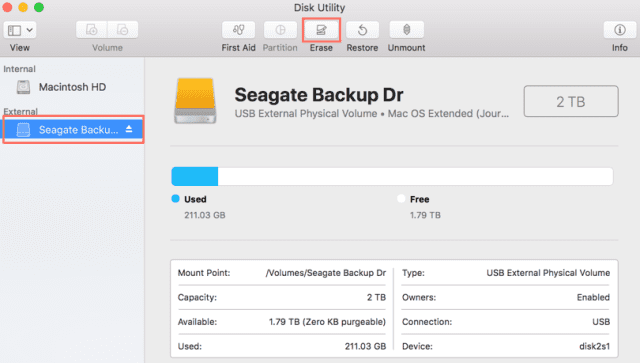Click the Partition toolbar icon
Image resolution: width=640 pixels, height=363 pixels.
[280, 30]
